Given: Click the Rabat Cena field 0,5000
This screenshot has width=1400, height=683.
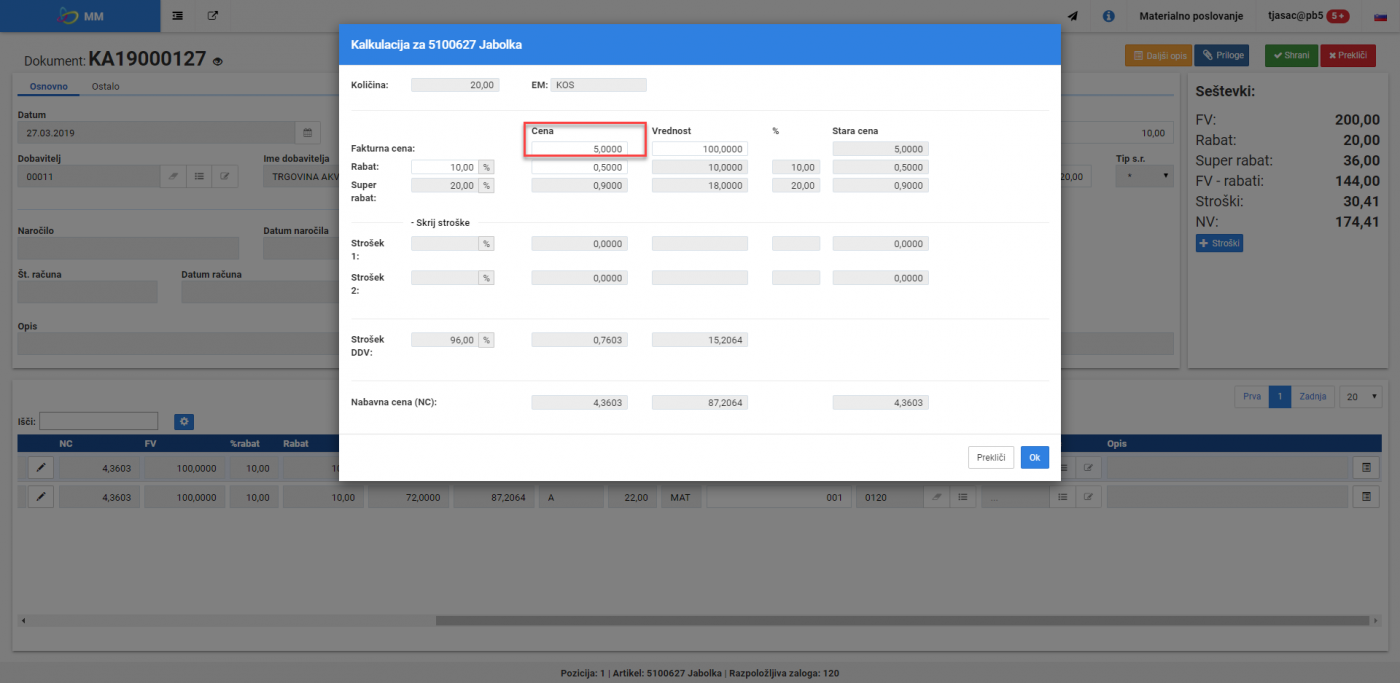Looking at the screenshot, I should pos(580,167).
